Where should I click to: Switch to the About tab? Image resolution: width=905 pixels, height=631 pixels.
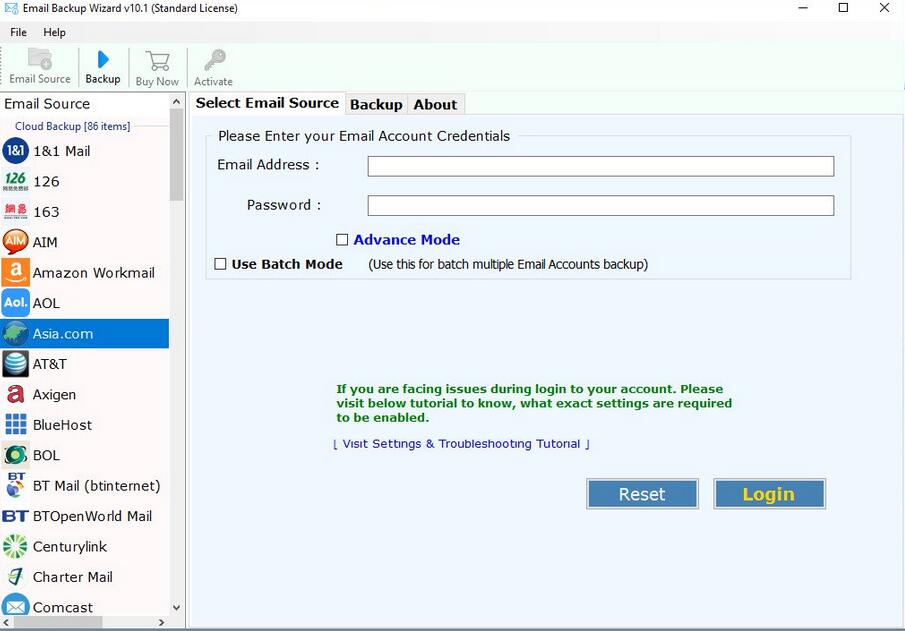[435, 104]
